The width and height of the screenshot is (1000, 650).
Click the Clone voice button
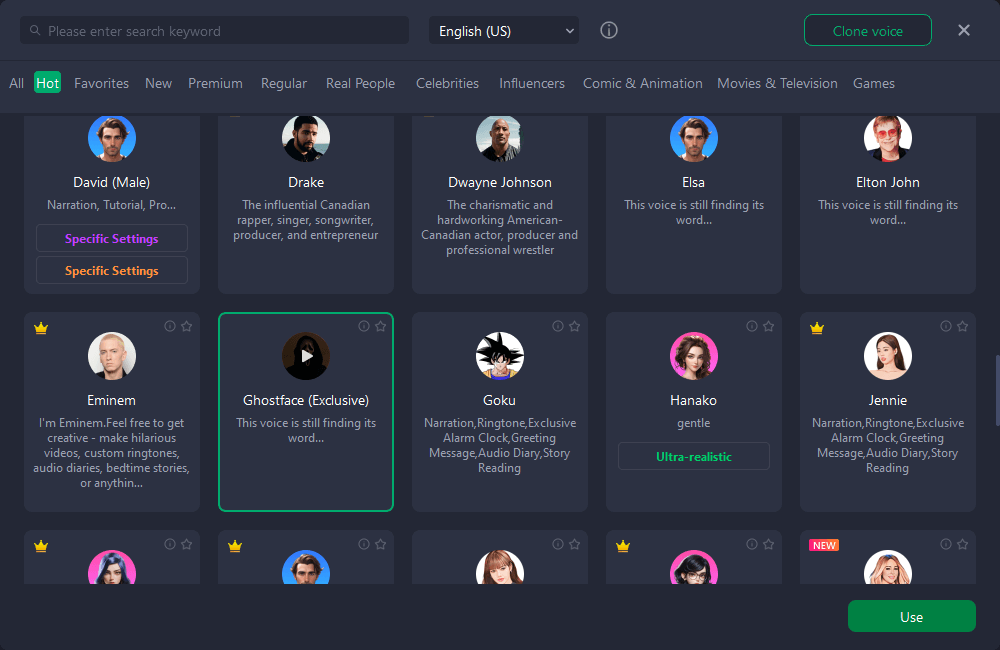867,31
